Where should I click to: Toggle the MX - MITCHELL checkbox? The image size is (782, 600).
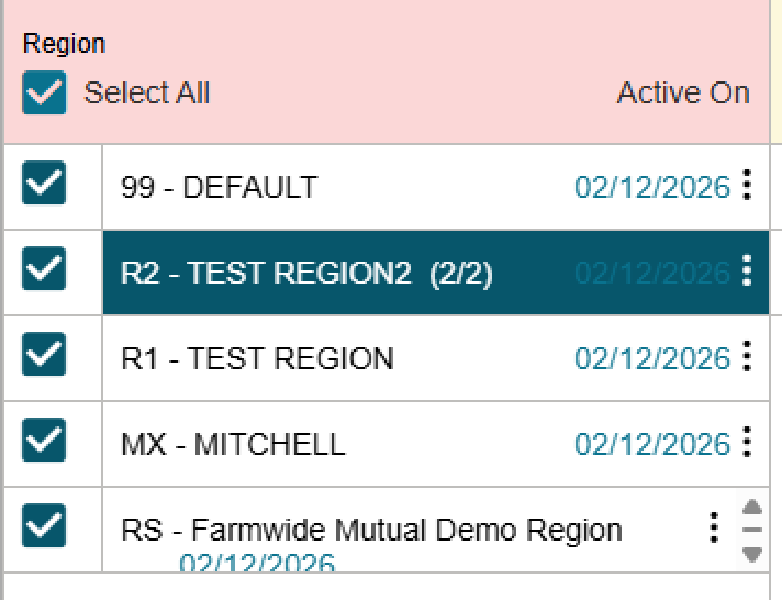pyautogui.click(x=44, y=441)
